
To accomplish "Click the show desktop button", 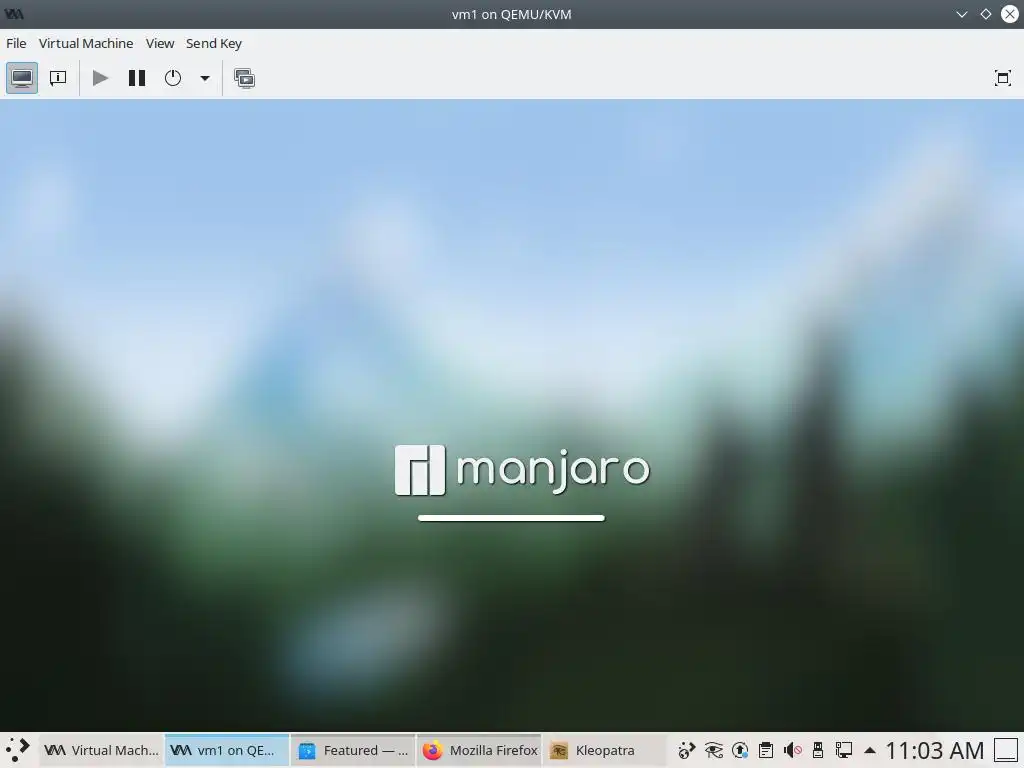I will 1006,750.
